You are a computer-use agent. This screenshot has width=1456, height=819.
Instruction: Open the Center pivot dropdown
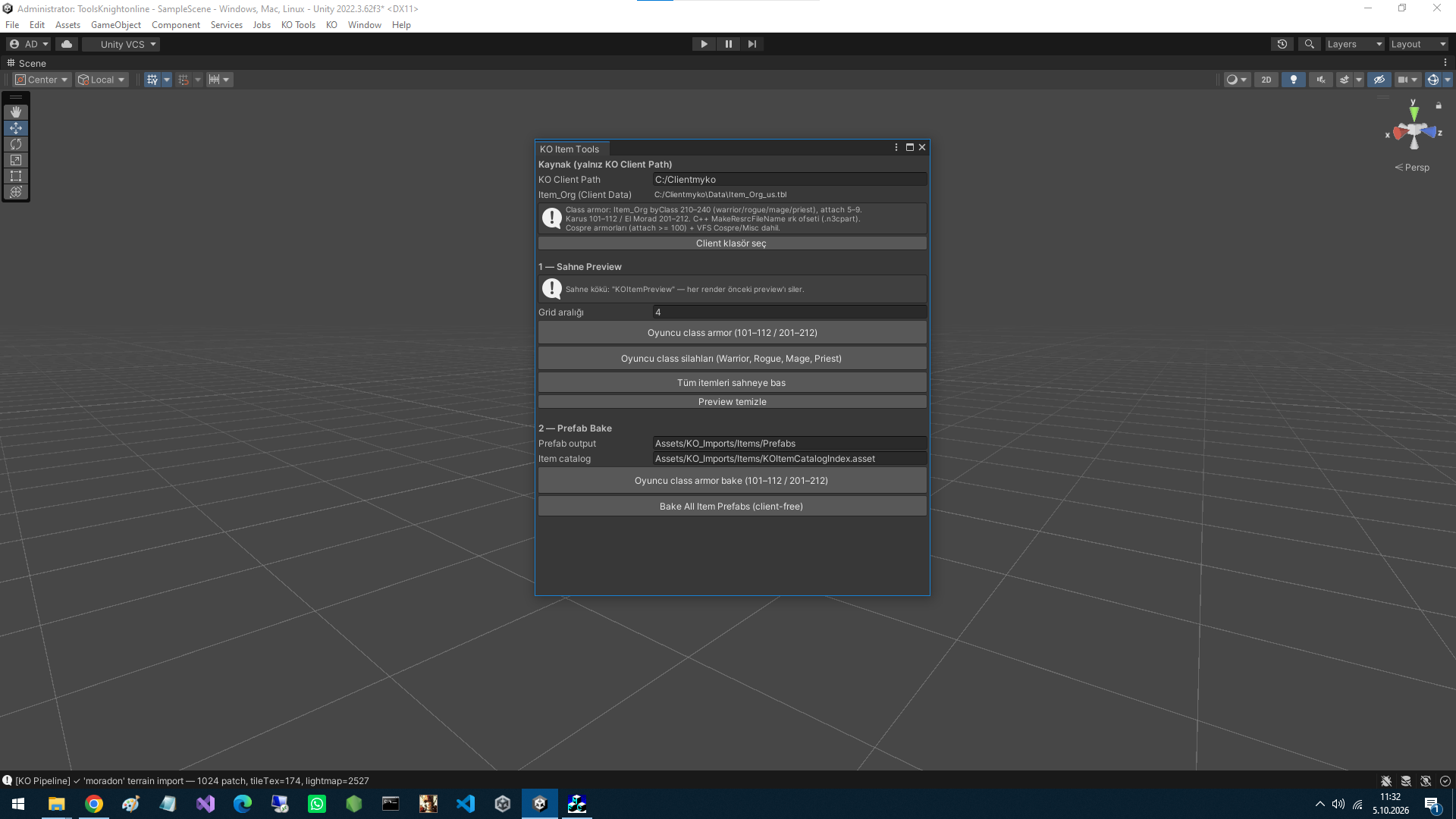coord(42,80)
